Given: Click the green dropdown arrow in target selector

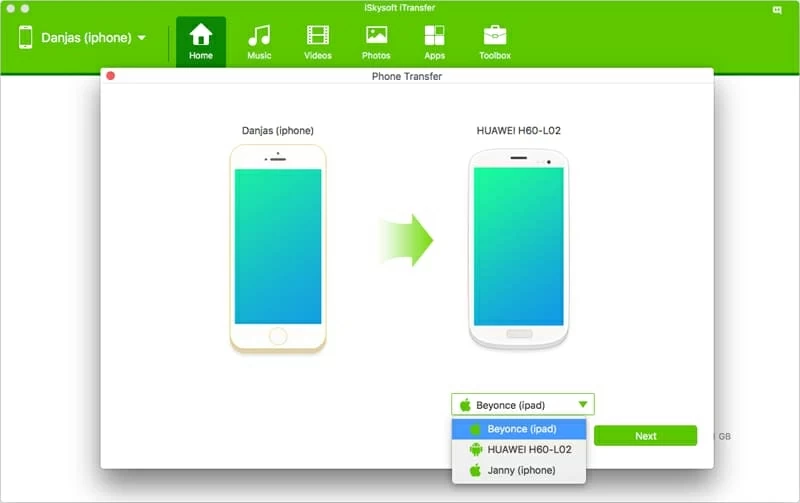Looking at the screenshot, I should [581, 405].
